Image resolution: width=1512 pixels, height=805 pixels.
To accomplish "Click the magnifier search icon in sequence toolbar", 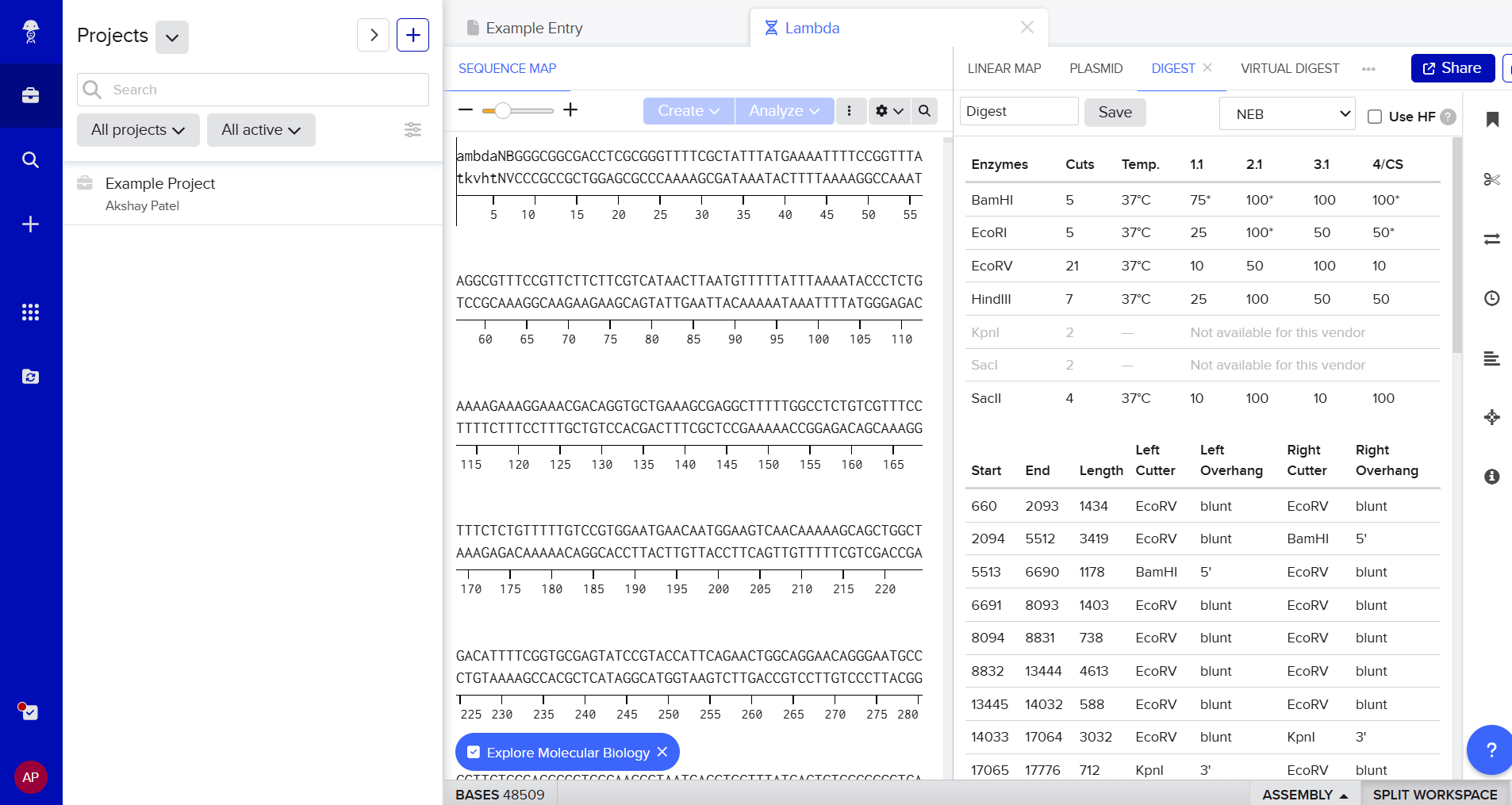I will click(924, 111).
